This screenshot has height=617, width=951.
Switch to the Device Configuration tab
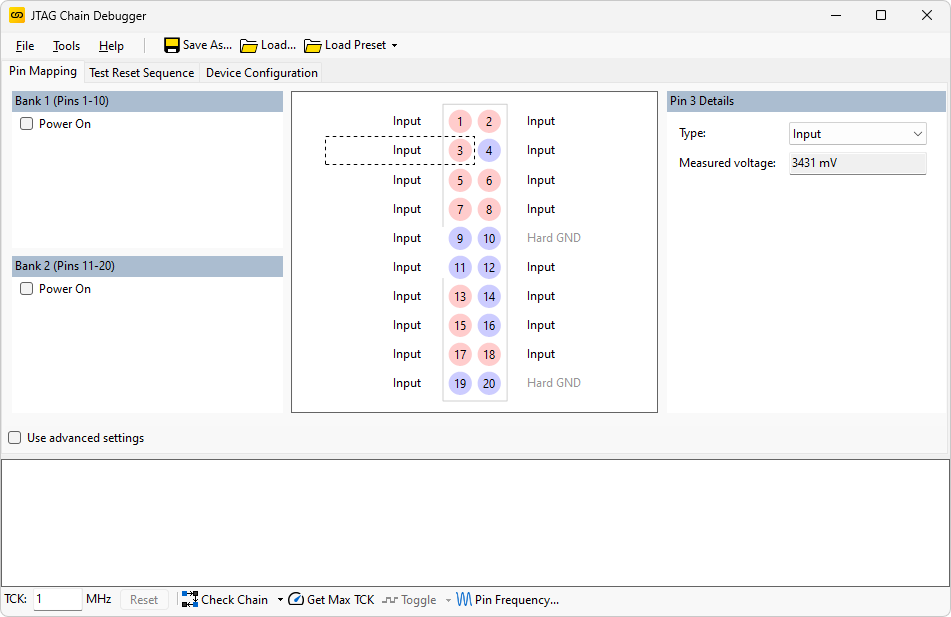261,73
